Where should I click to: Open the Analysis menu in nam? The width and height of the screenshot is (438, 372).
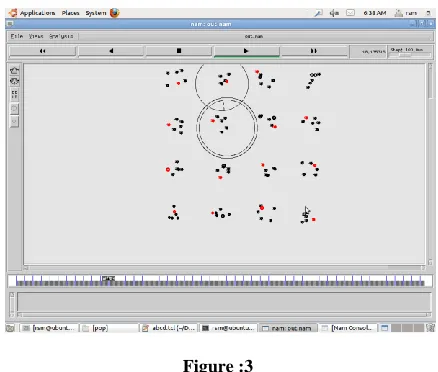point(61,36)
